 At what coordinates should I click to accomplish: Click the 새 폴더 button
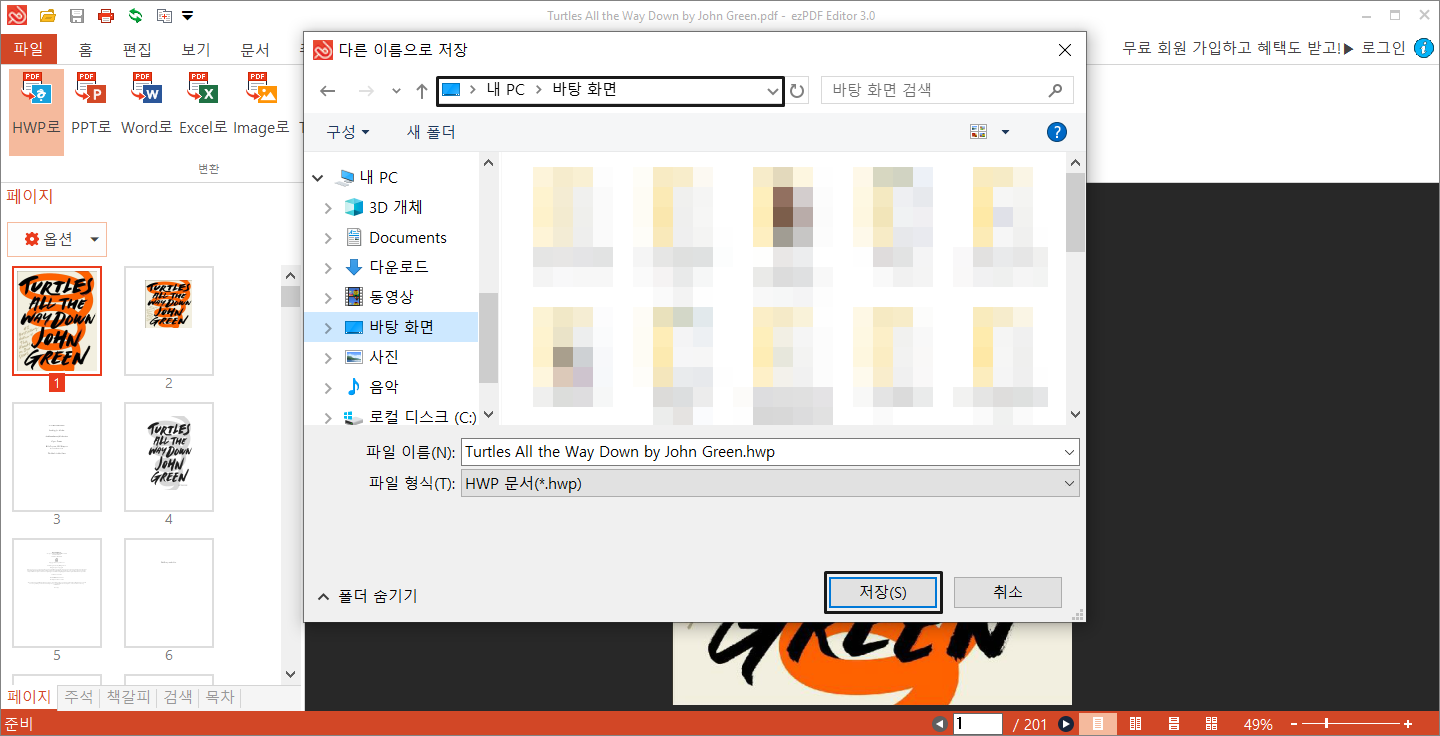click(x=431, y=132)
